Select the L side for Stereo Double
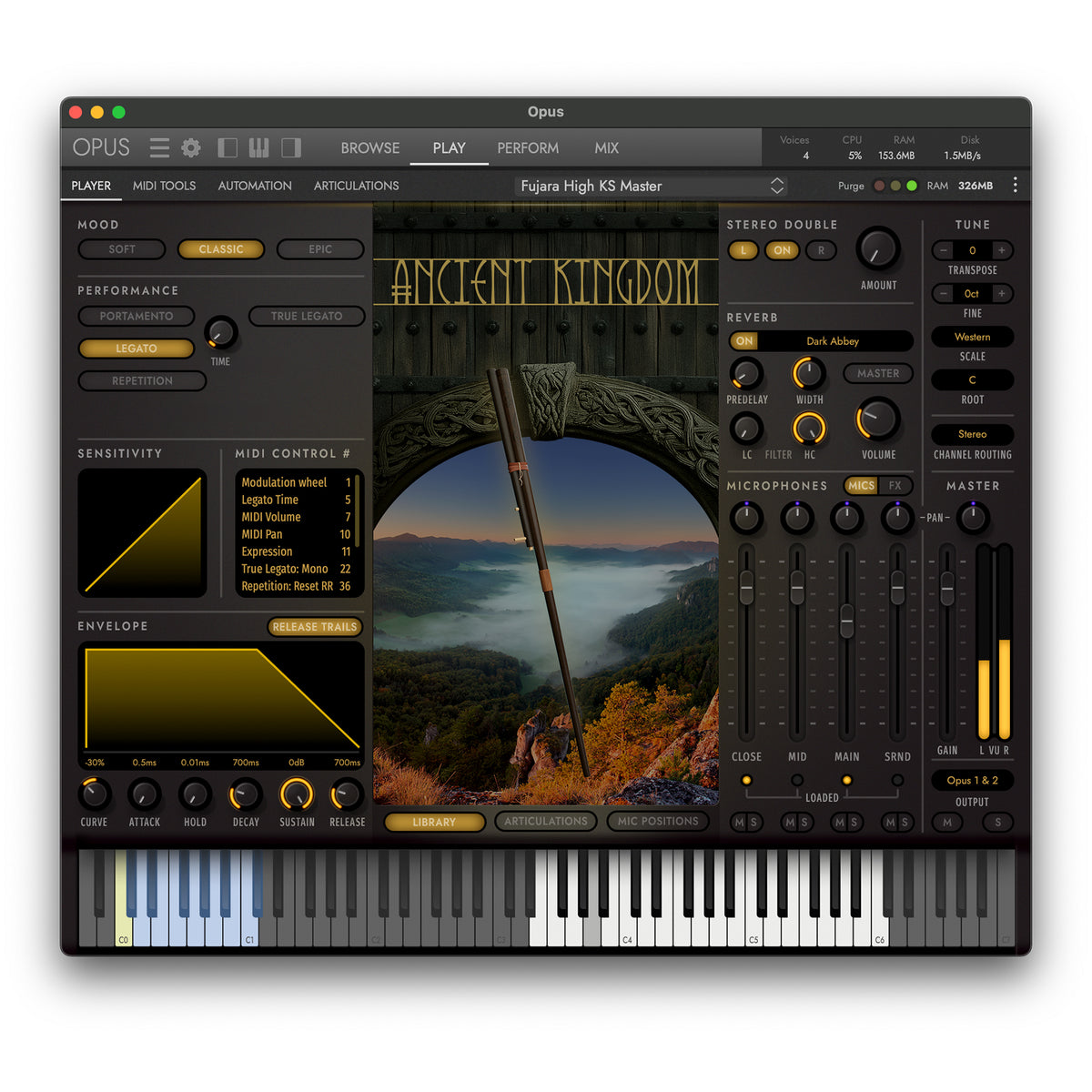 743,250
